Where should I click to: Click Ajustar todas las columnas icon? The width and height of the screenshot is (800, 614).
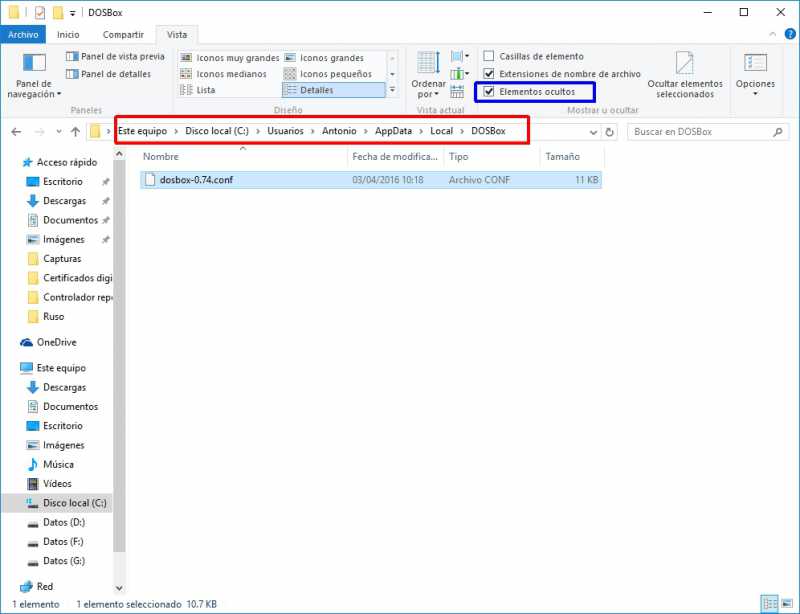pyautogui.click(x=457, y=92)
